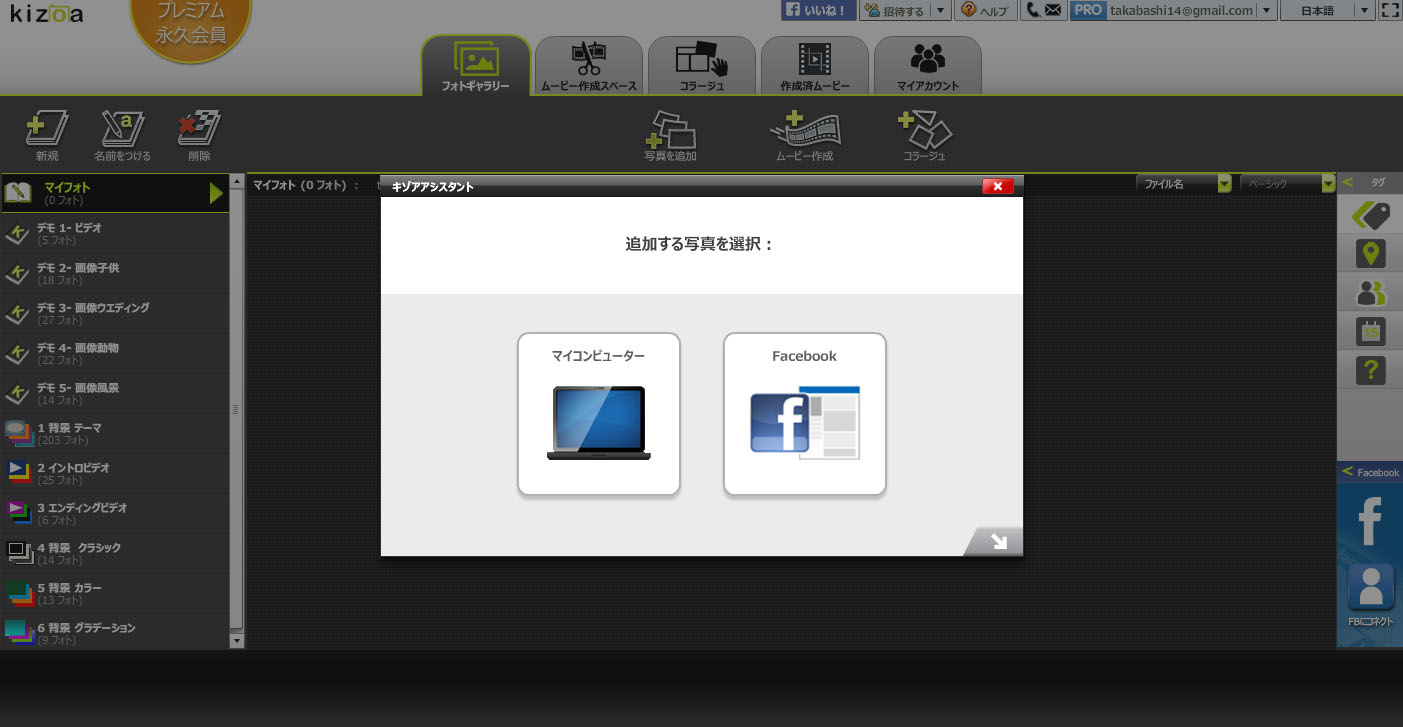Viewport: 1403px width, 727px height.
Task: Click the 写真を追加 add photos icon
Action: click(x=670, y=130)
